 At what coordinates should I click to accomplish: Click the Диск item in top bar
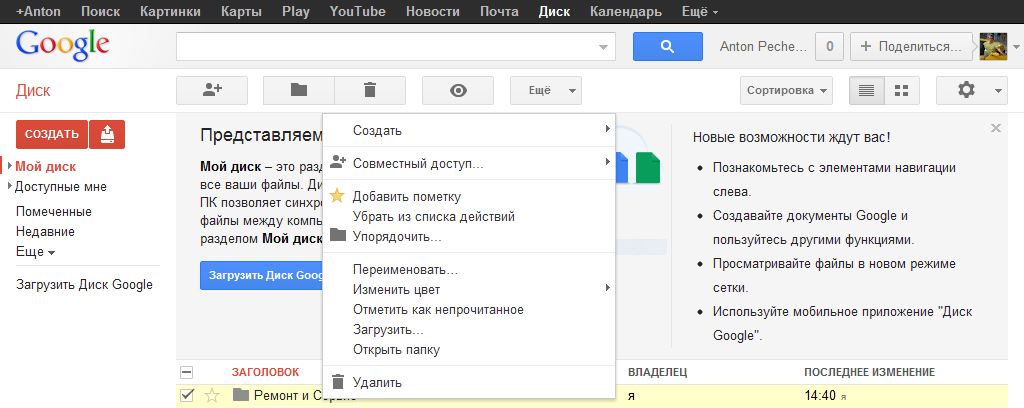click(554, 12)
